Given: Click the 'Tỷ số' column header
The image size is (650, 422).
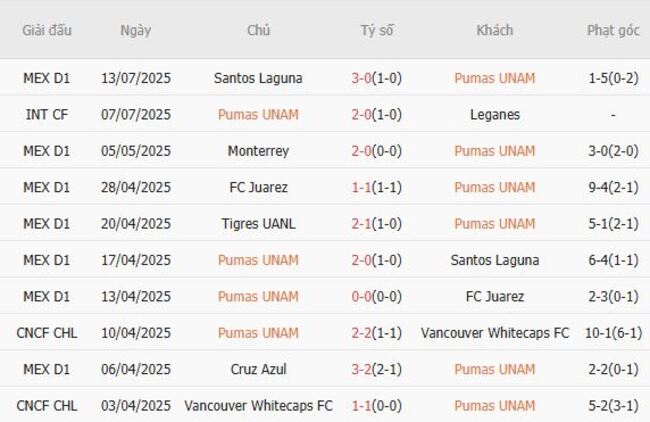Looking at the screenshot, I should click(377, 30).
